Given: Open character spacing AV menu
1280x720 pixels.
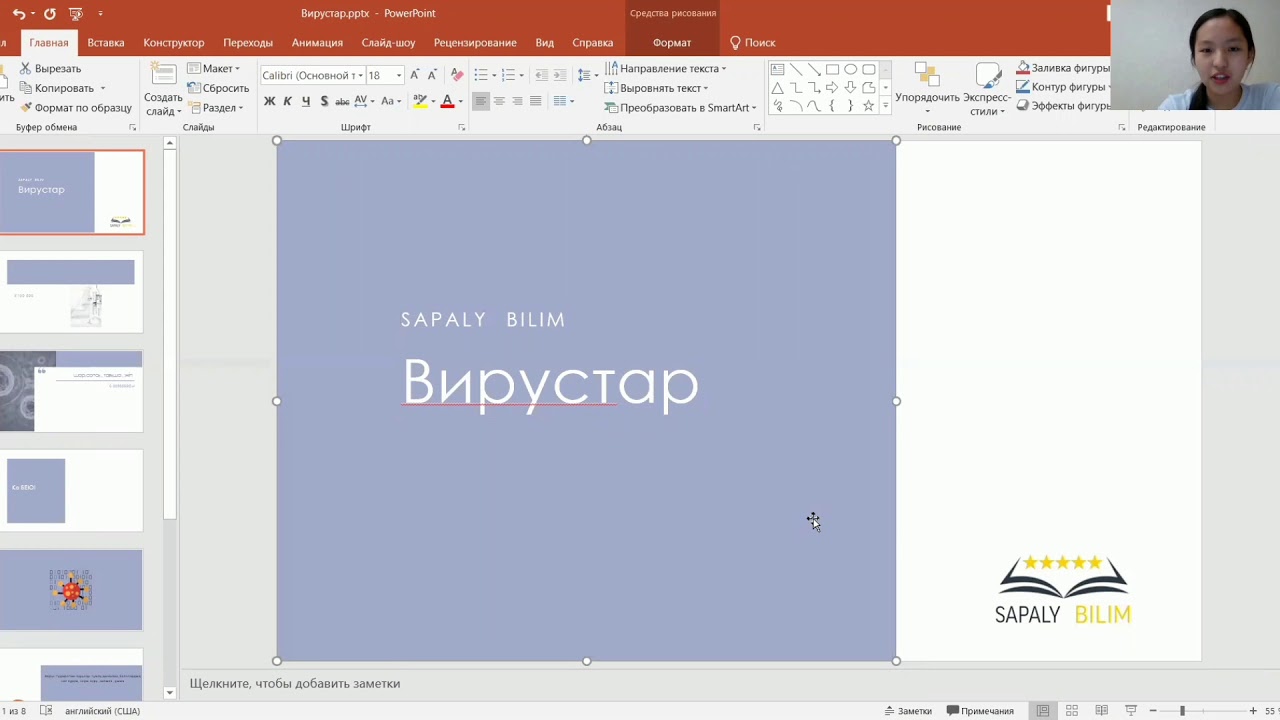Looking at the screenshot, I should [x=364, y=101].
